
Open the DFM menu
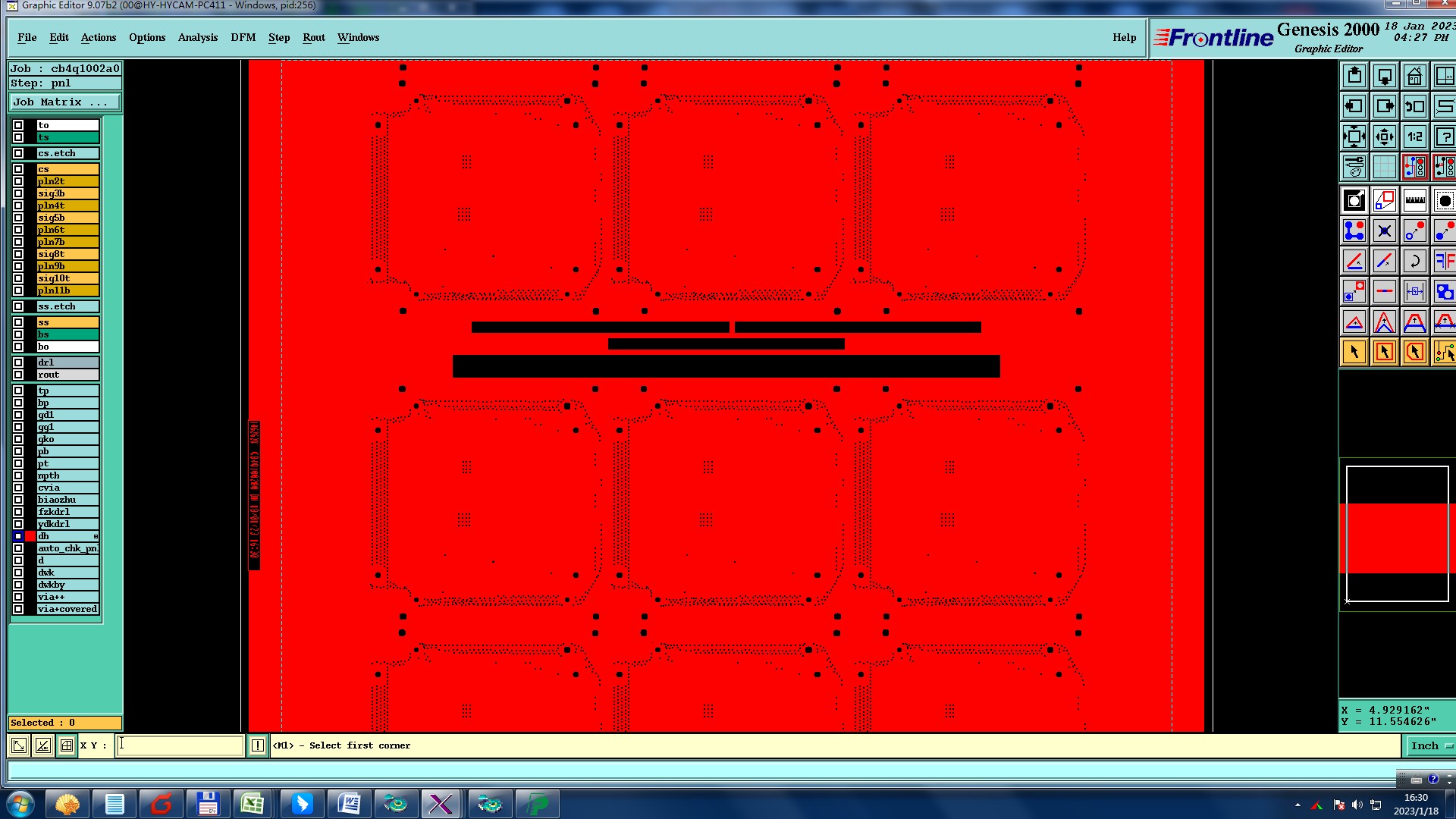243,37
